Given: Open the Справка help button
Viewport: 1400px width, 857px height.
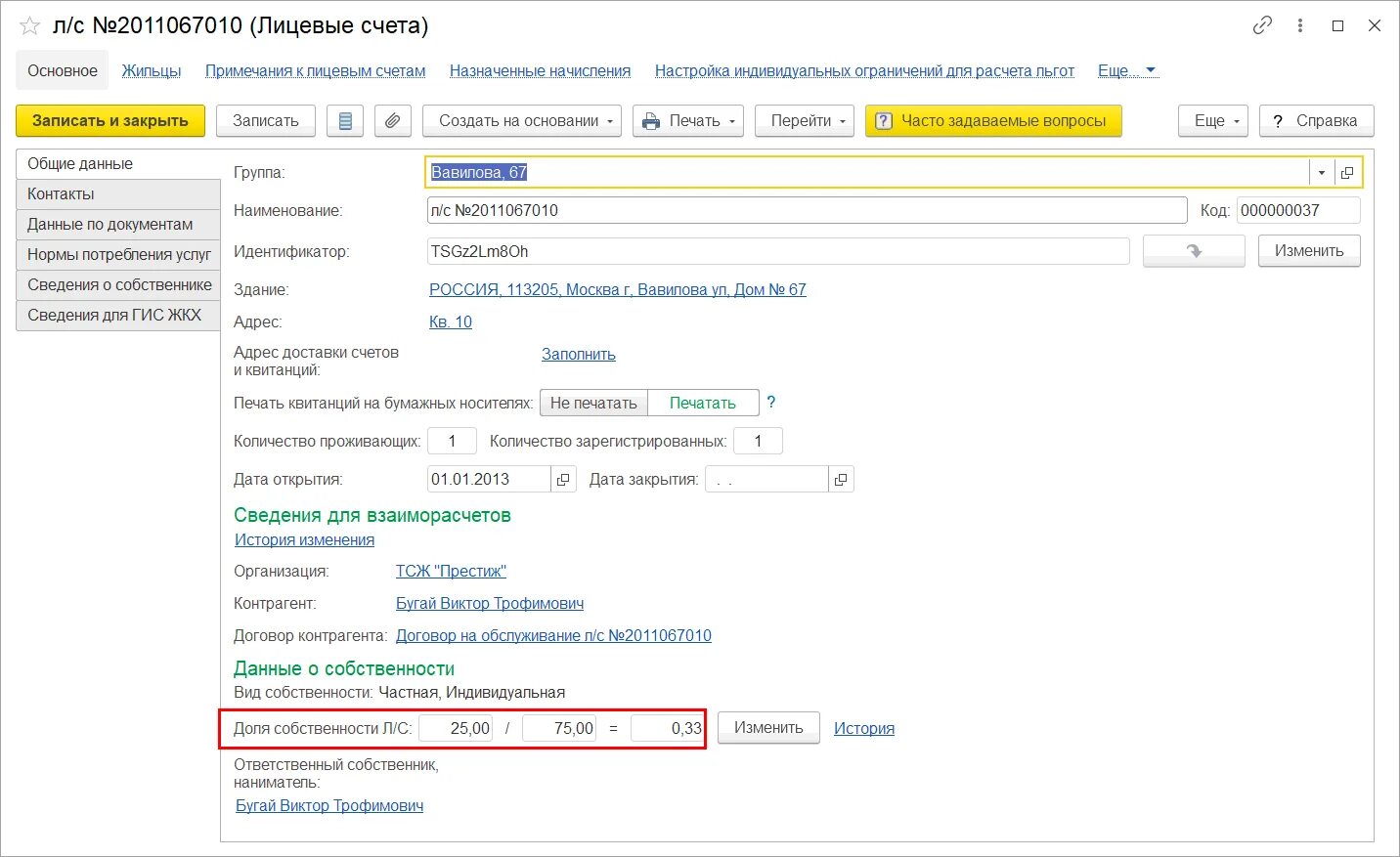Looking at the screenshot, I should pyautogui.click(x=1316, y=121).
